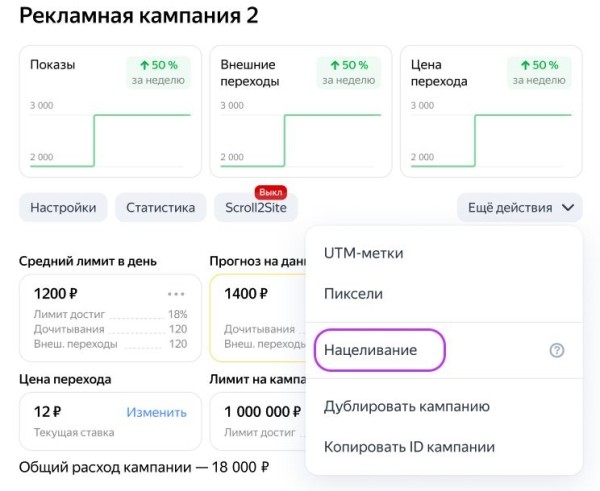Click the Scroll2Site button
Screen dimensions: 600x491
pos(254,208)
